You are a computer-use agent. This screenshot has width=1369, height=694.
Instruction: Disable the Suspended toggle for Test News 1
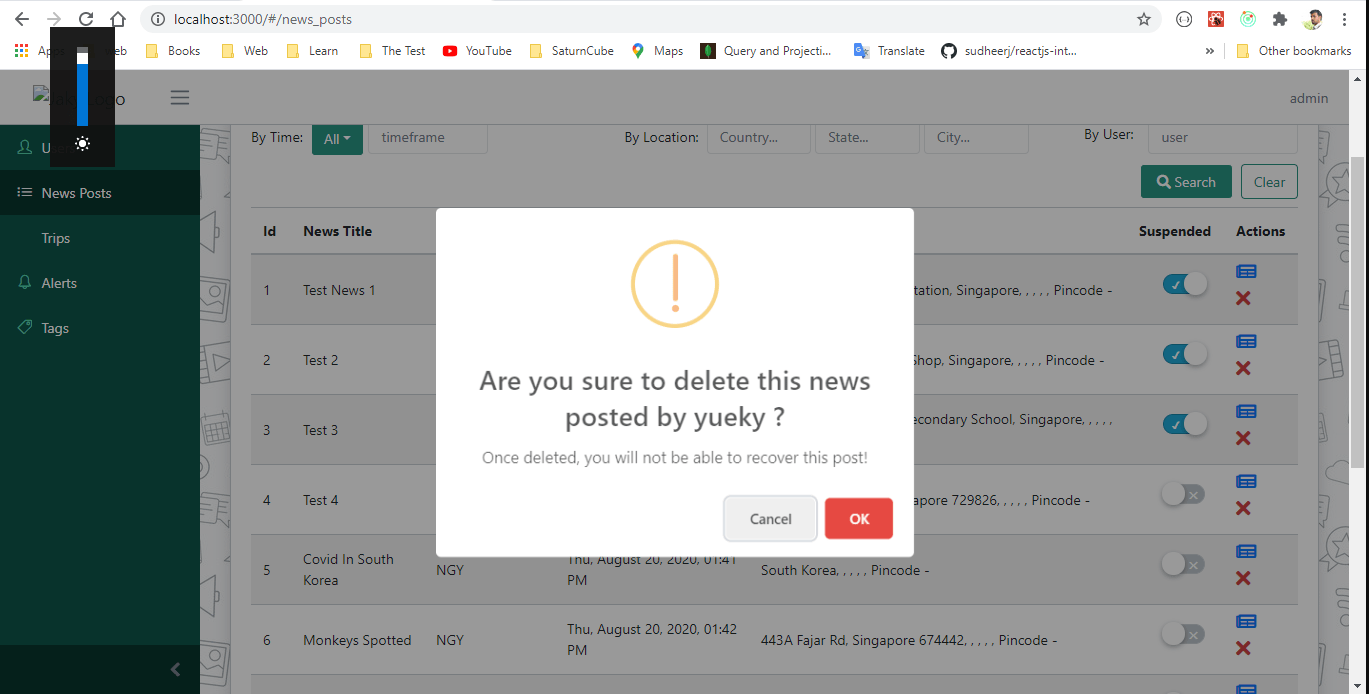pyautogui.click(x=1184, y=284)
